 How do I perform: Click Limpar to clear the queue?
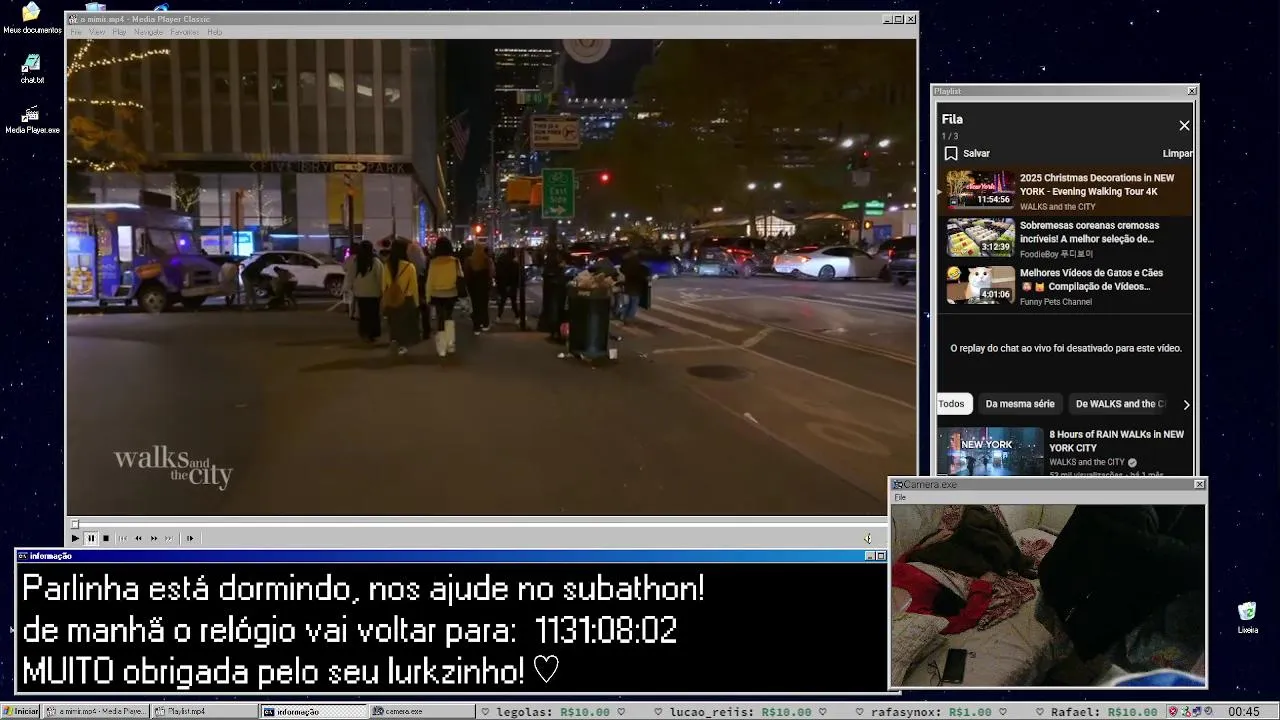(1177, 153)
